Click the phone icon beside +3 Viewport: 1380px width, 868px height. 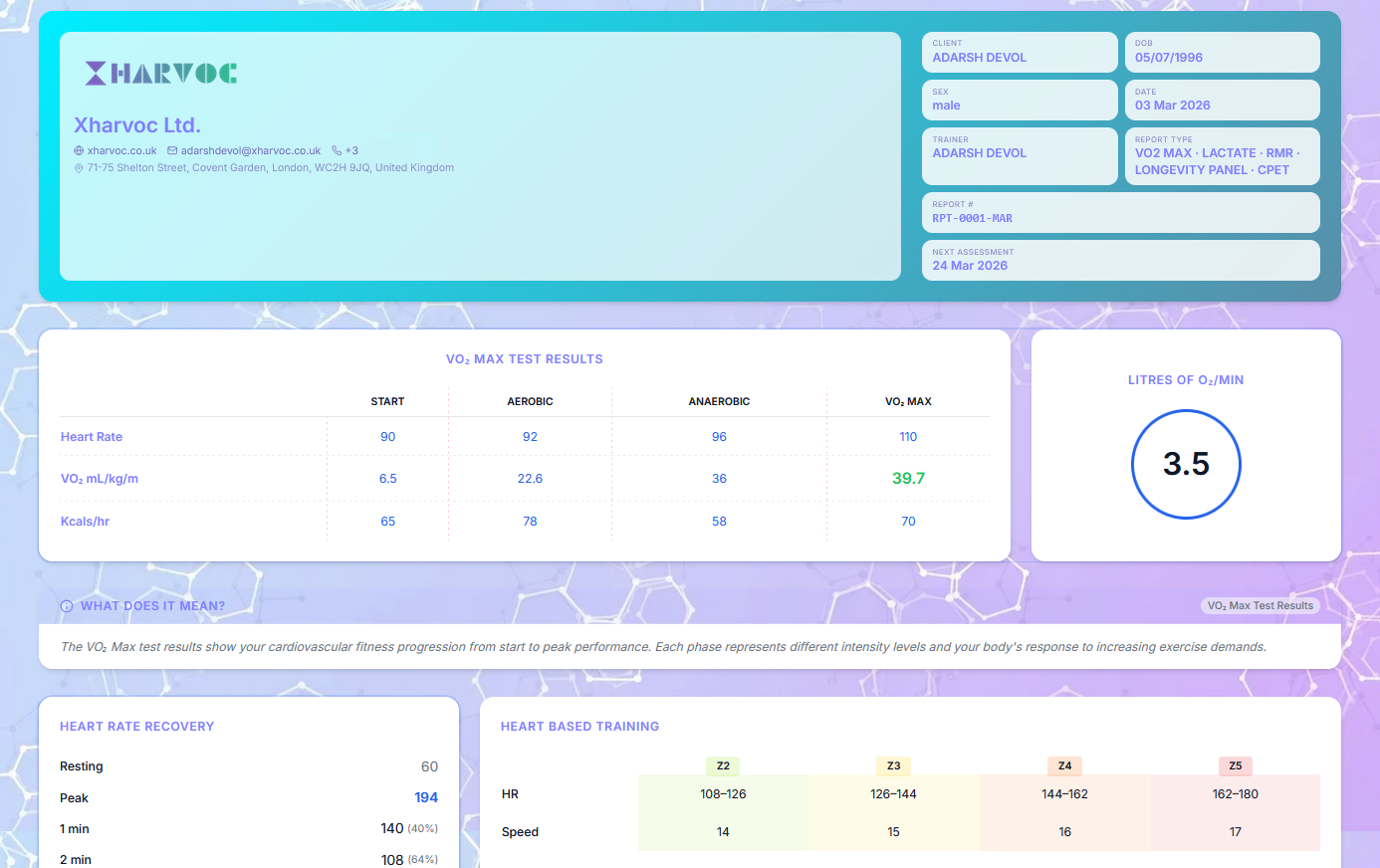(335, 150)
